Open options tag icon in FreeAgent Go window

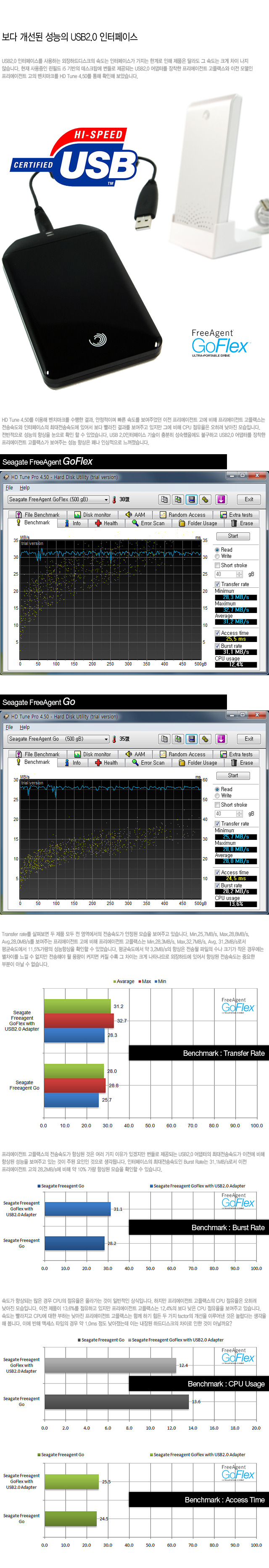(x=206, y=738)
